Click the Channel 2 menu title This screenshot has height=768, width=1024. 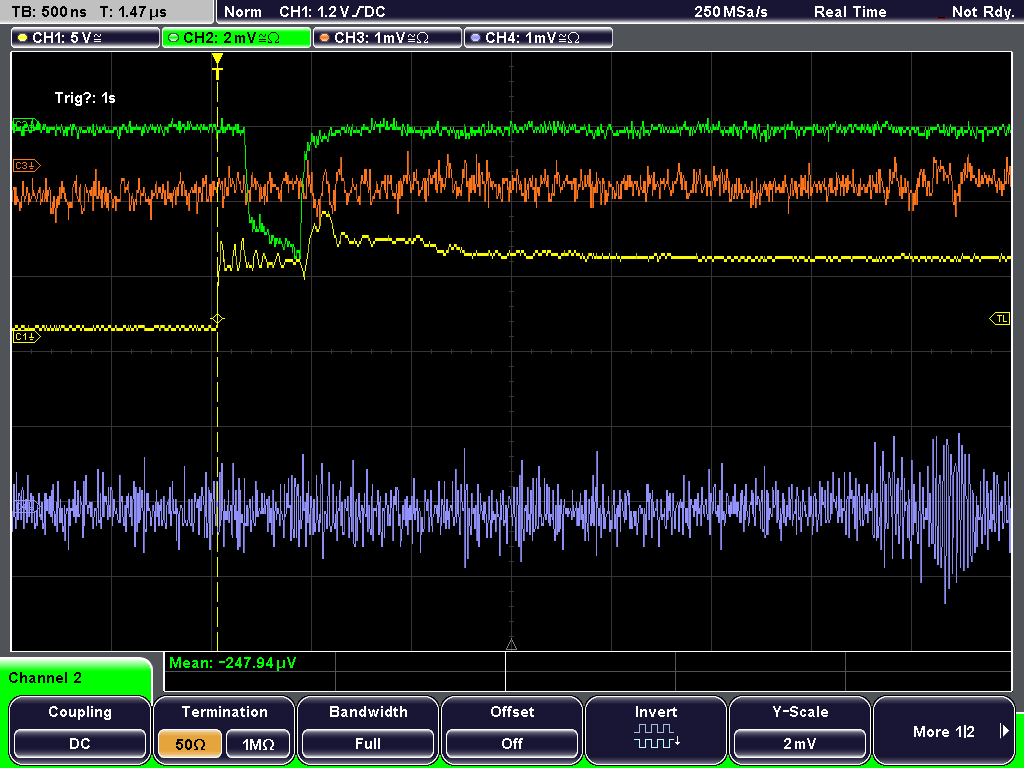pyautogui.click(x=45, y=678)
